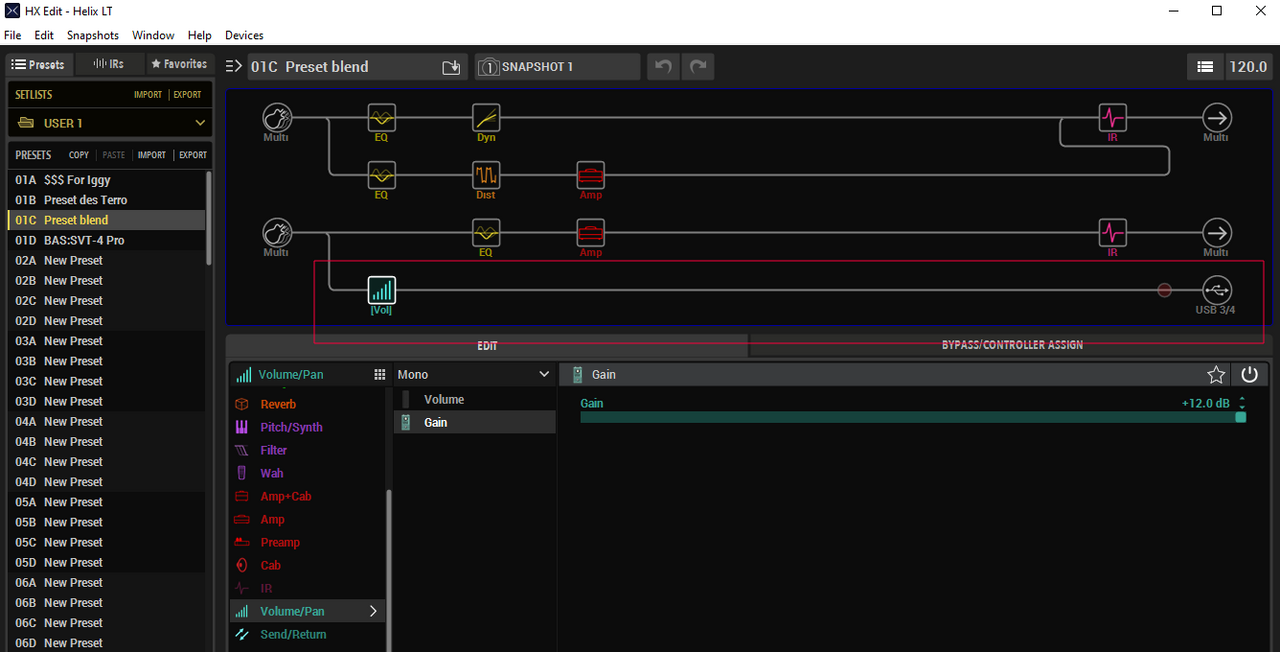Switch to Bypass/Controller Assign tab
This screenshot has width=1280, height=652.
[x=1012, y=345]
